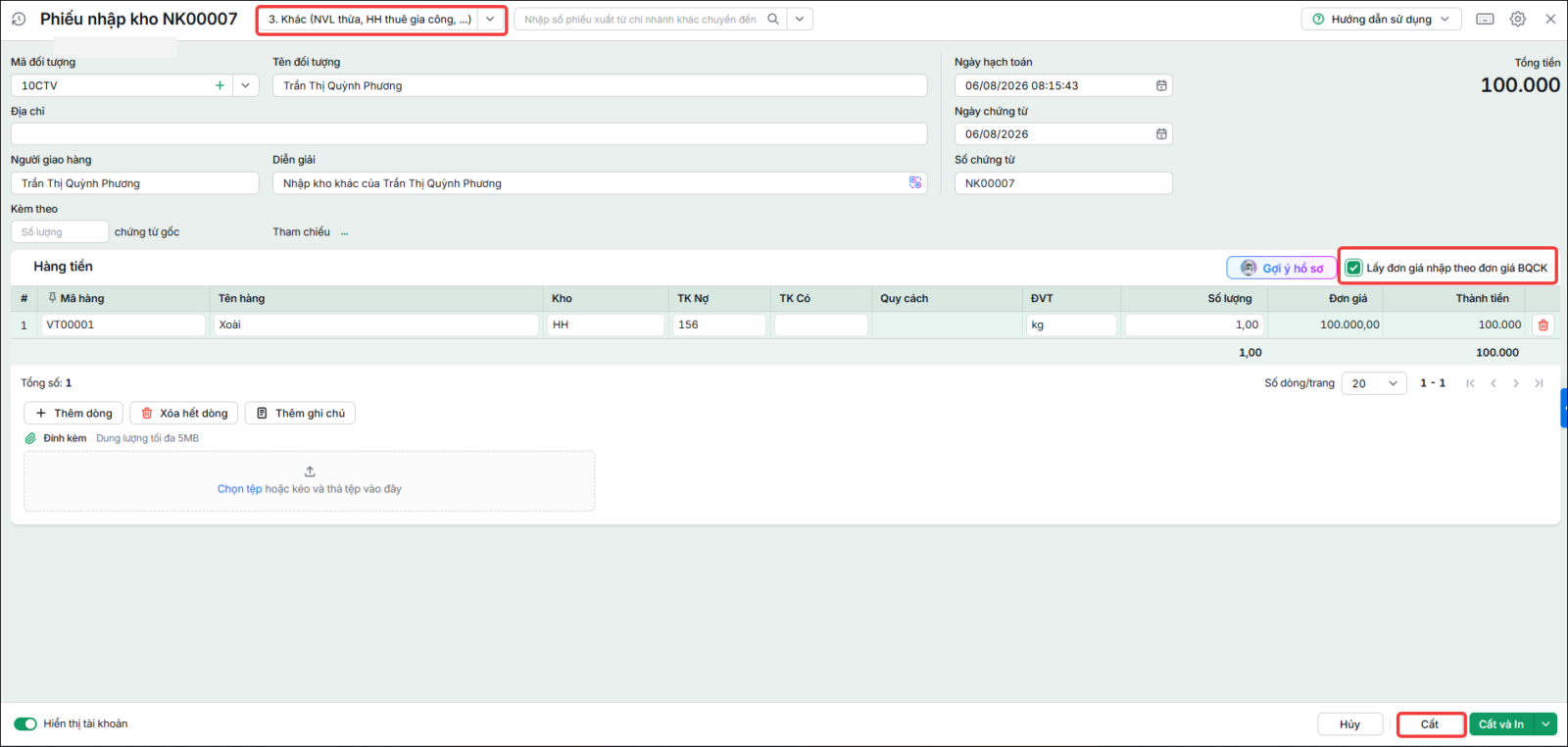Click the Mã hàng cell VT00001

[x=123, y=324]
